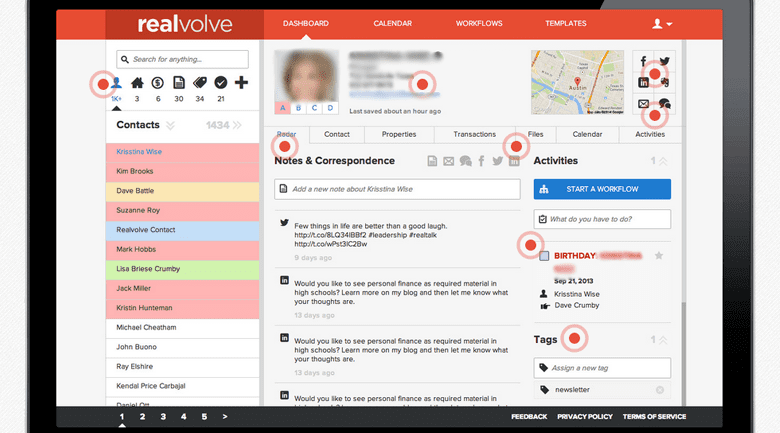Screen dimensions: 780x433
Task: Open the Austin map thumbnail
Action: tap(577, 82)
